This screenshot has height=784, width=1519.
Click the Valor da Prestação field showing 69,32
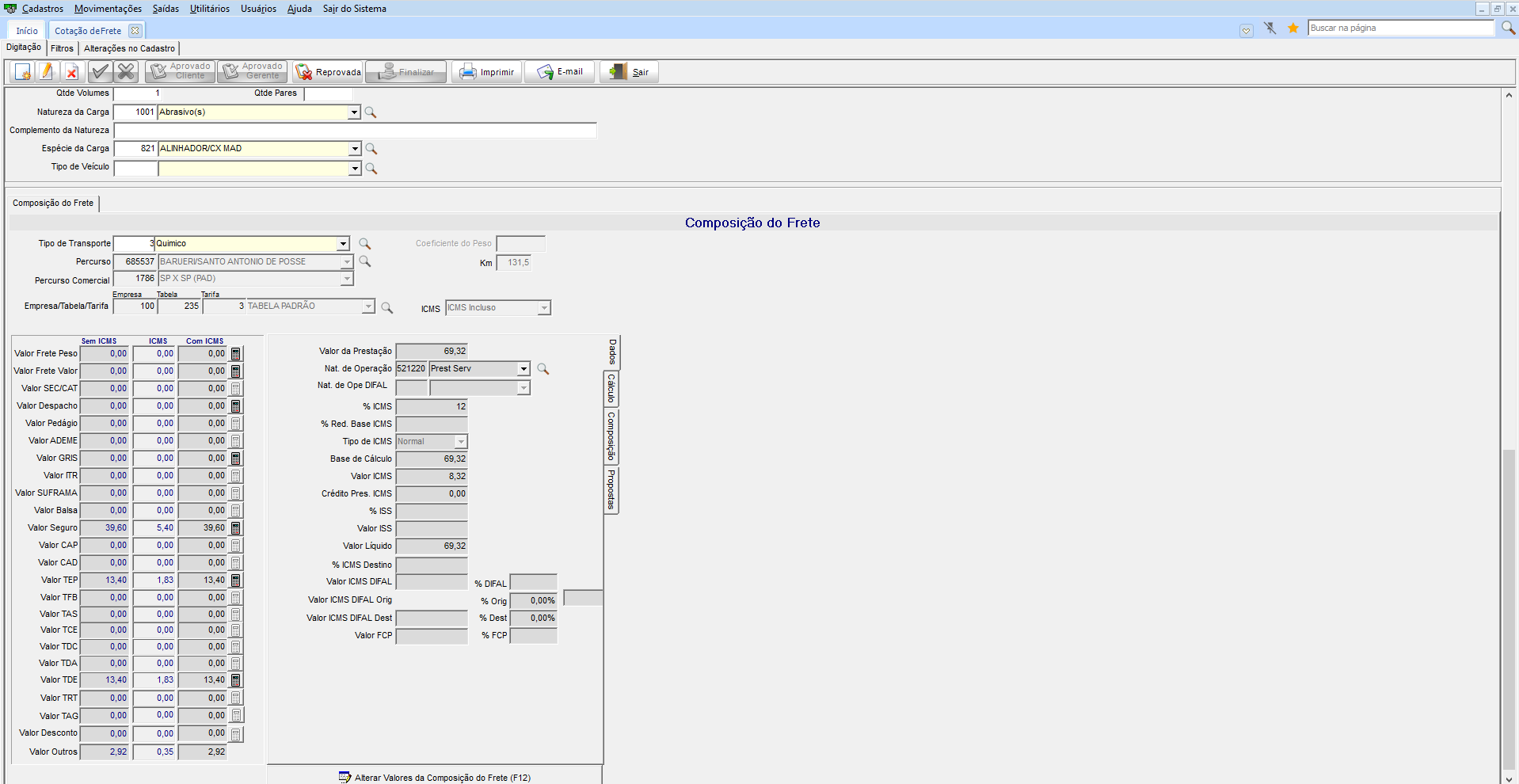[x=432, y=352]
